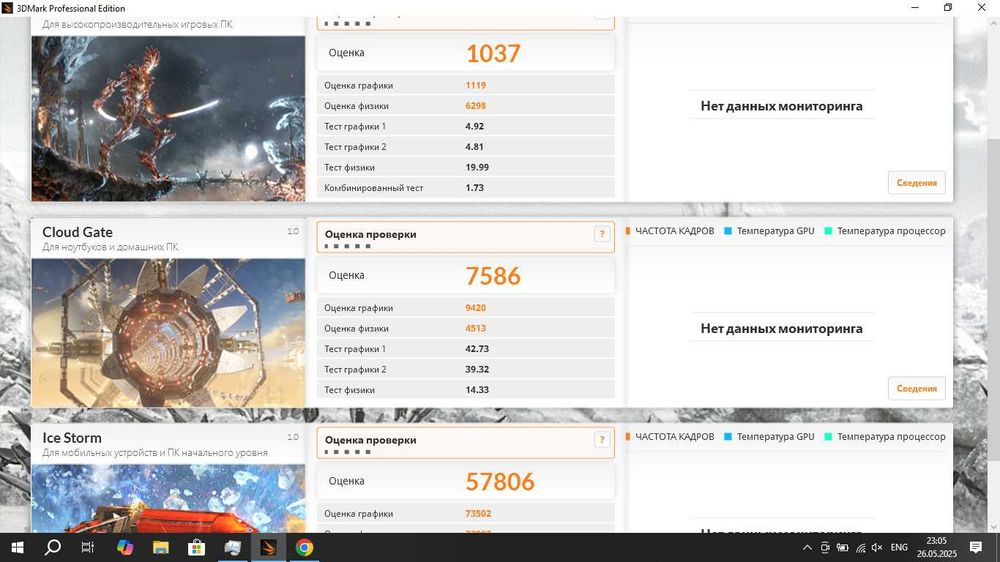Click the 3DMark logo in the title bar
Viewport: 1000px width, 562px height.
coord(8,8)
